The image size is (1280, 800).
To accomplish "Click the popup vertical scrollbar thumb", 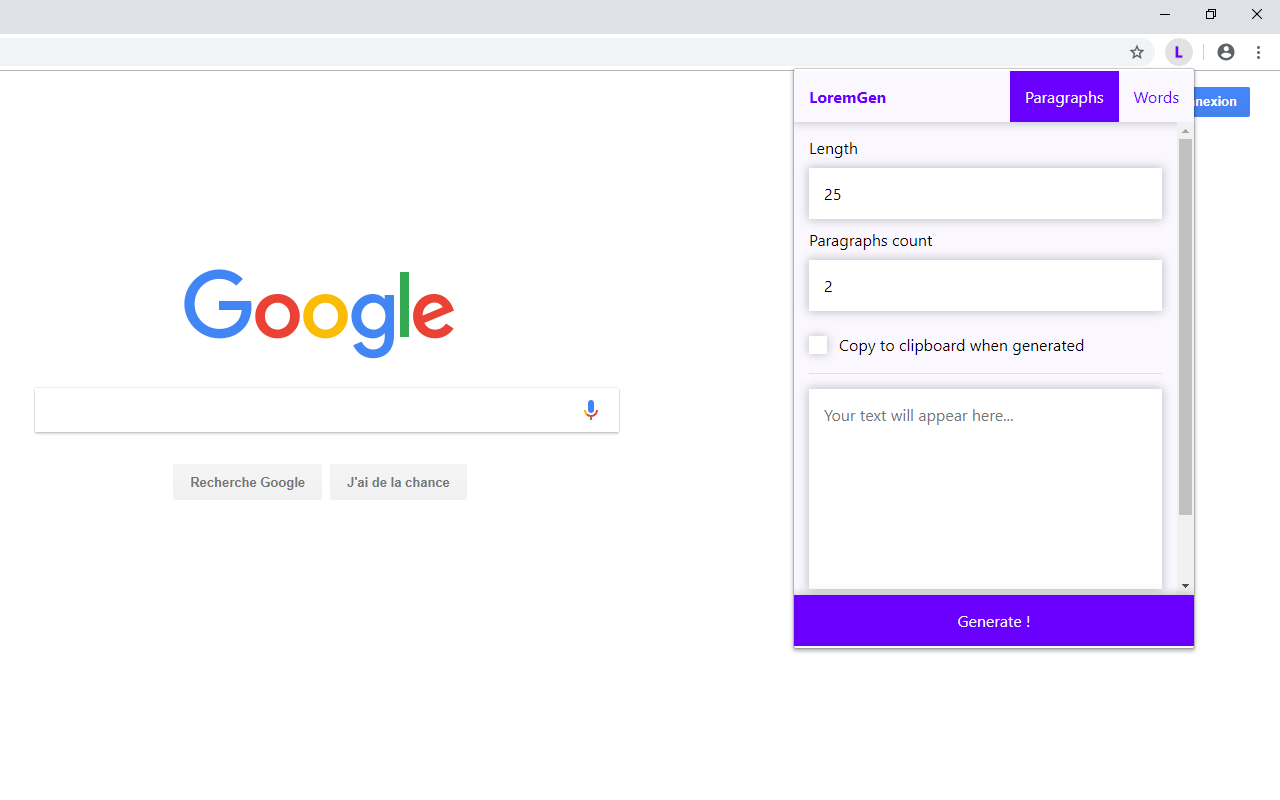I will coord(1186,327).
